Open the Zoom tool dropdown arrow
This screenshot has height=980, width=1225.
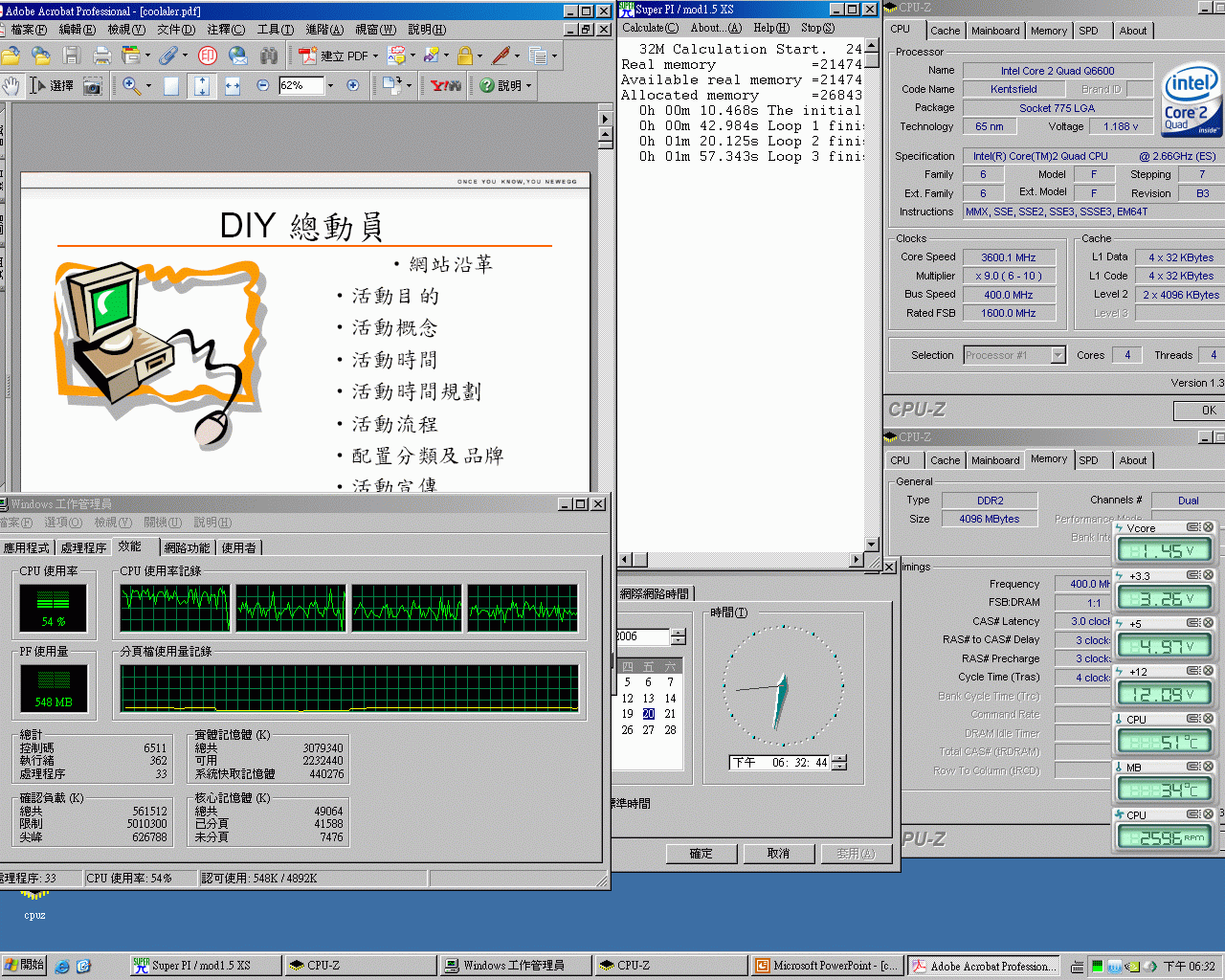click(x=148, y=85)
